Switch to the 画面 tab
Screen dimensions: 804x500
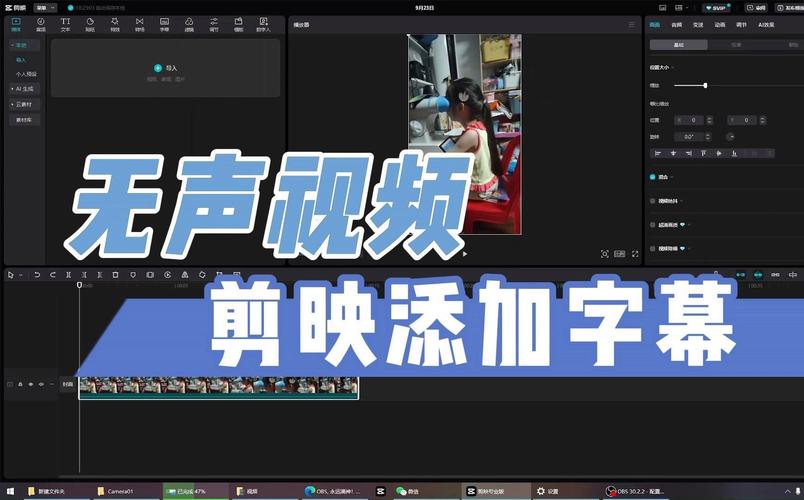coord(655,25)
